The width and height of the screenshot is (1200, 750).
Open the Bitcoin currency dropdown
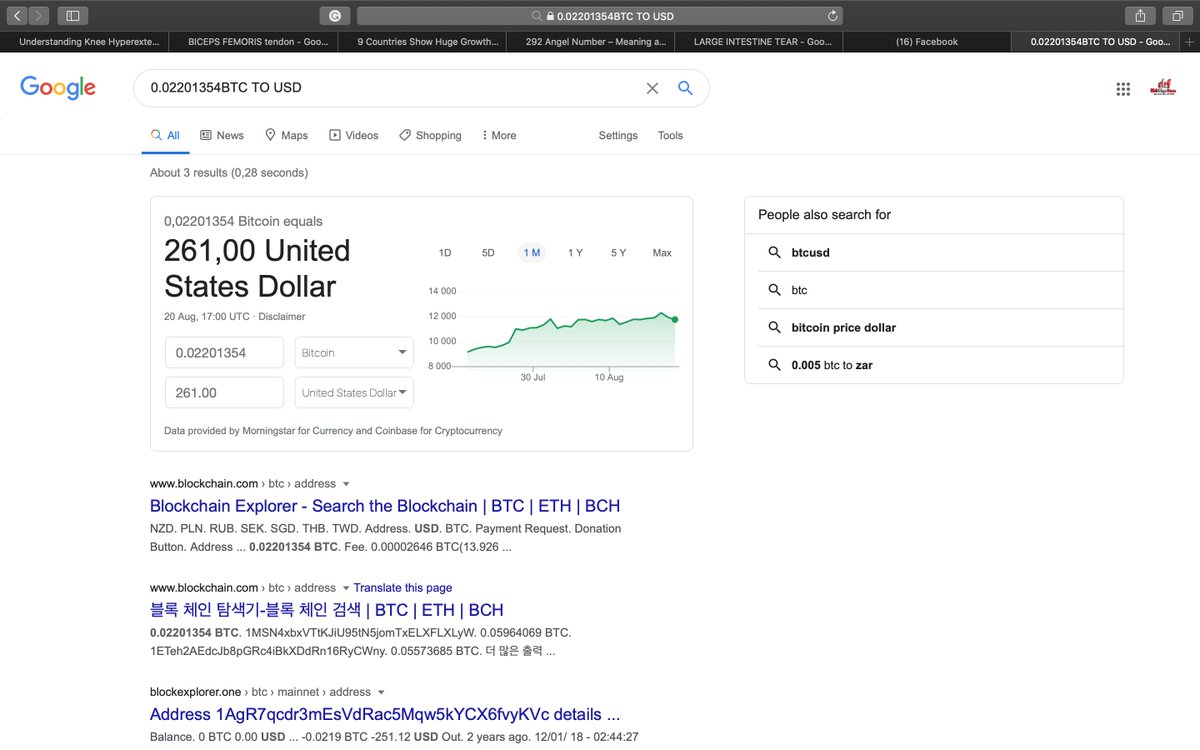pos(354,353)
